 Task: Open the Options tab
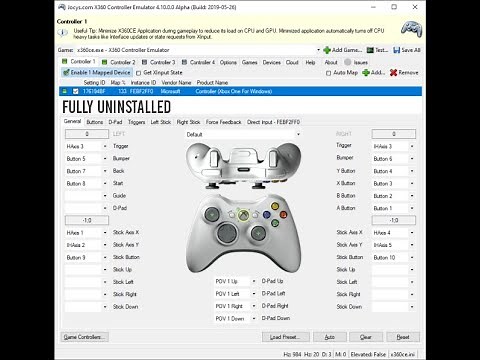pos(228,62)
